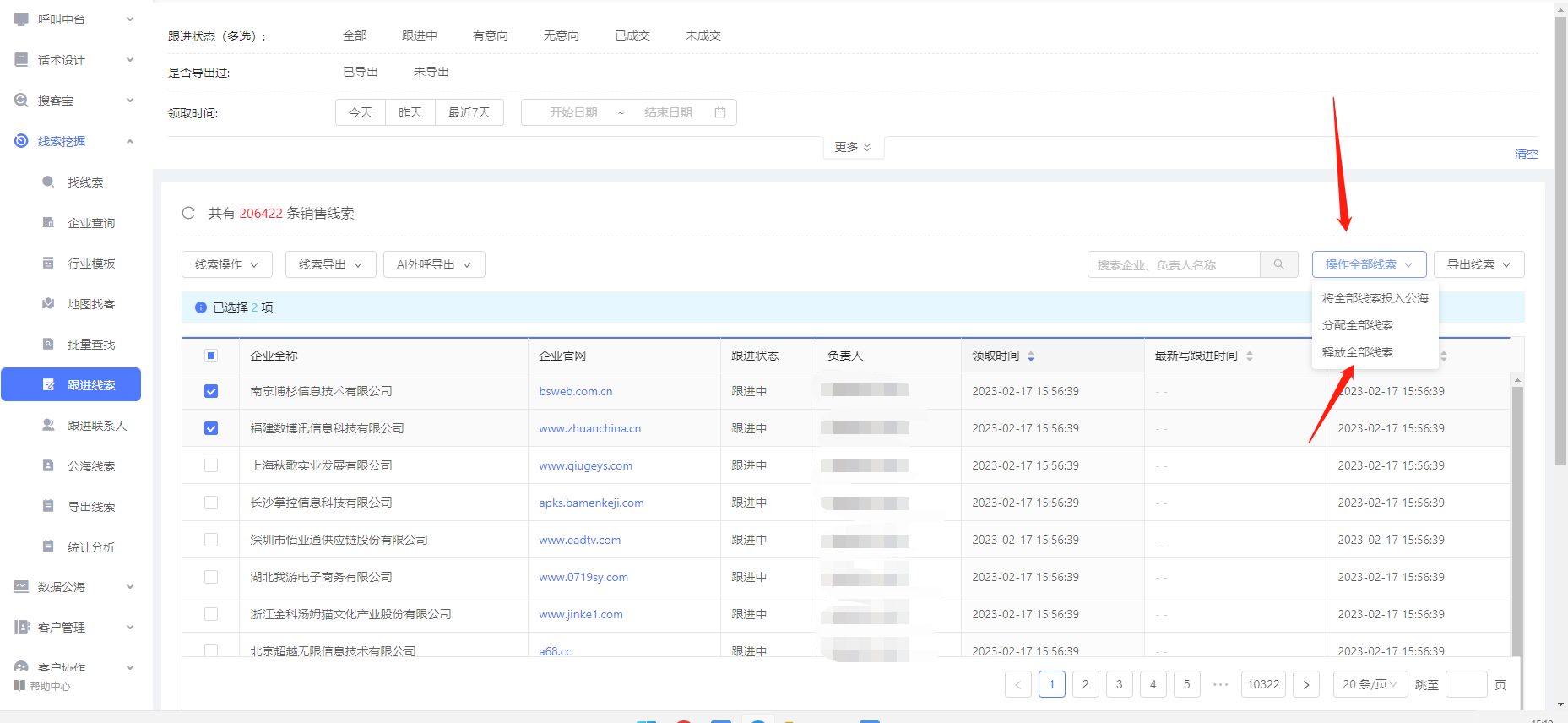Click the 公海线索 menu icon
The image size is (1568, 723).
48,465
